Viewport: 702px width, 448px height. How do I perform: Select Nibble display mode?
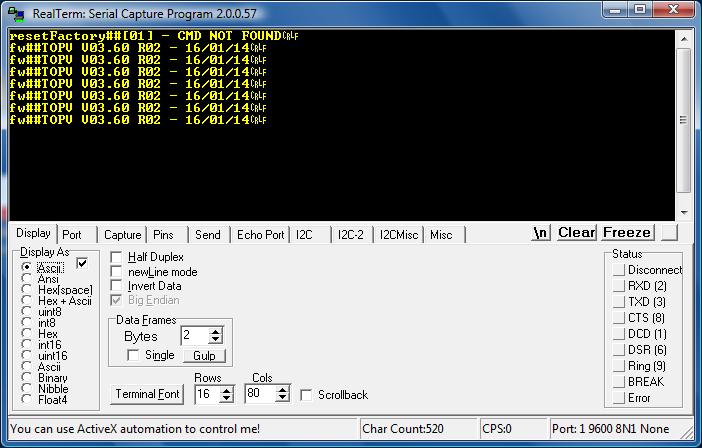pos(26,388)
